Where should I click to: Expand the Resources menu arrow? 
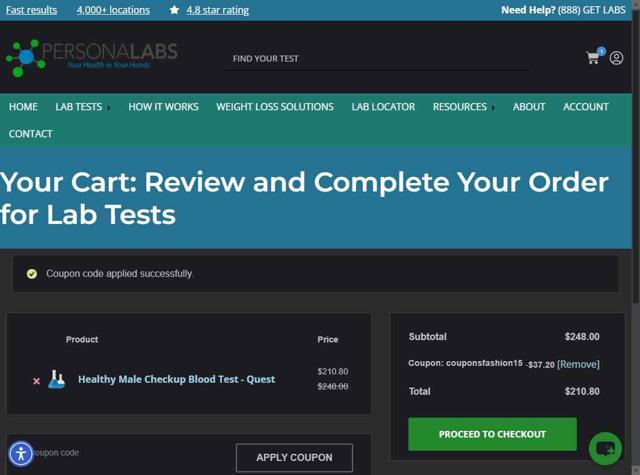point(493,108)
